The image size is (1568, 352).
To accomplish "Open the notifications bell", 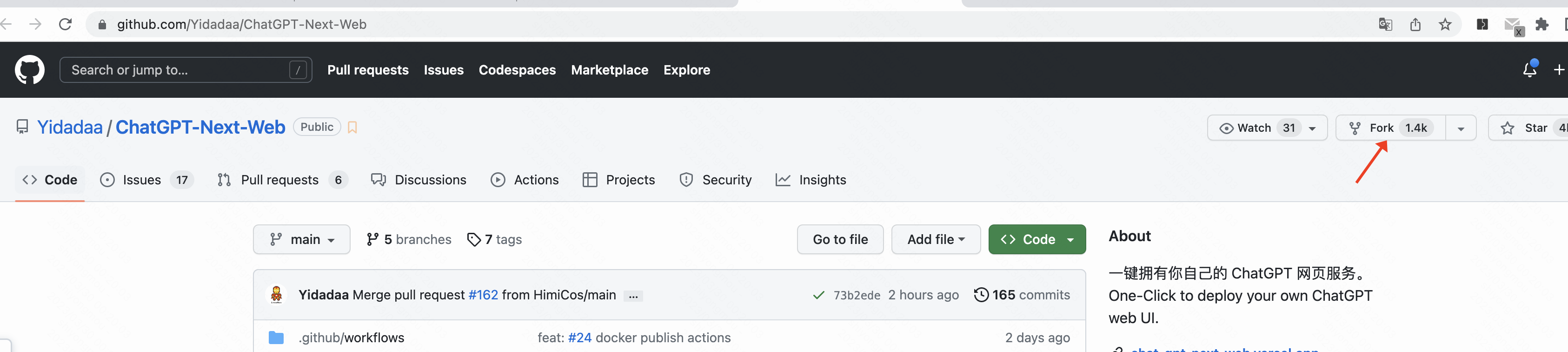I will pos(1528,70).
